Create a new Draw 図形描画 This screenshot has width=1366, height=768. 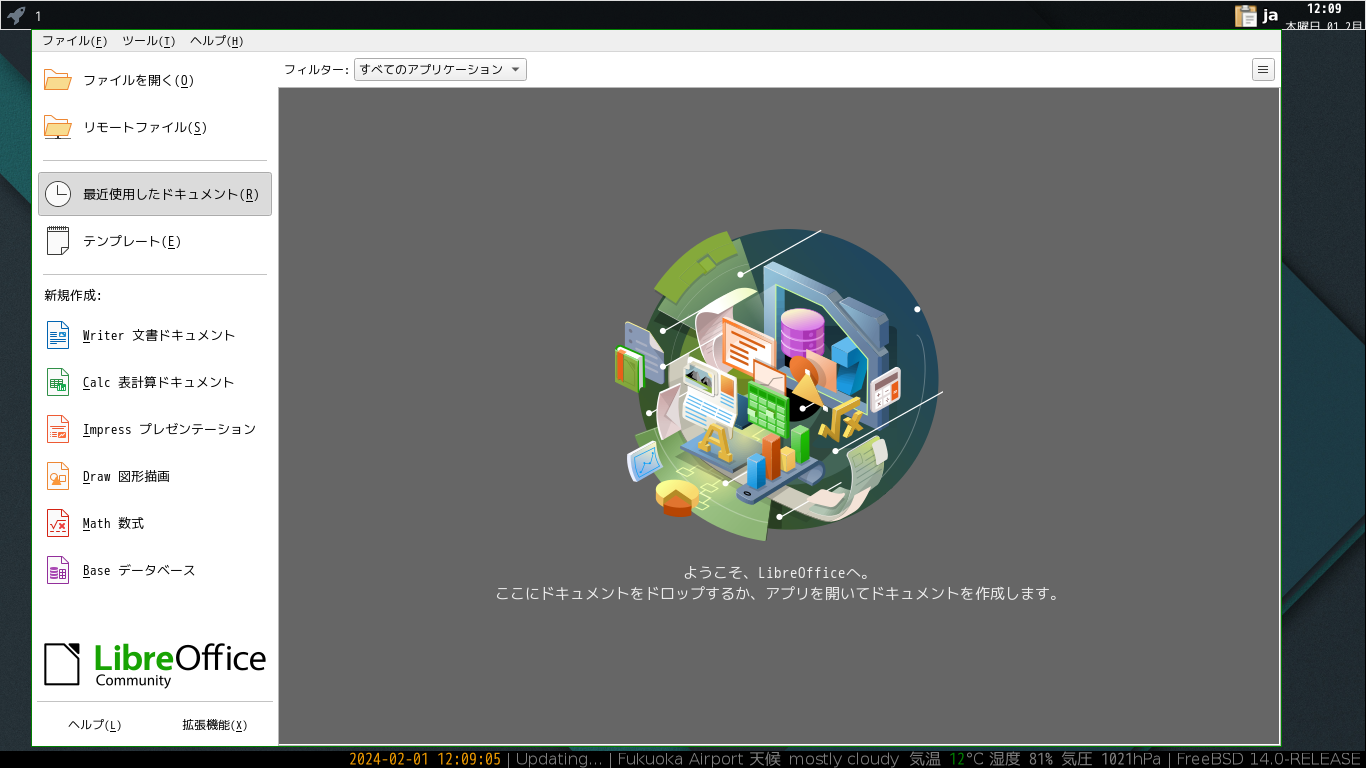pos(126,477)
